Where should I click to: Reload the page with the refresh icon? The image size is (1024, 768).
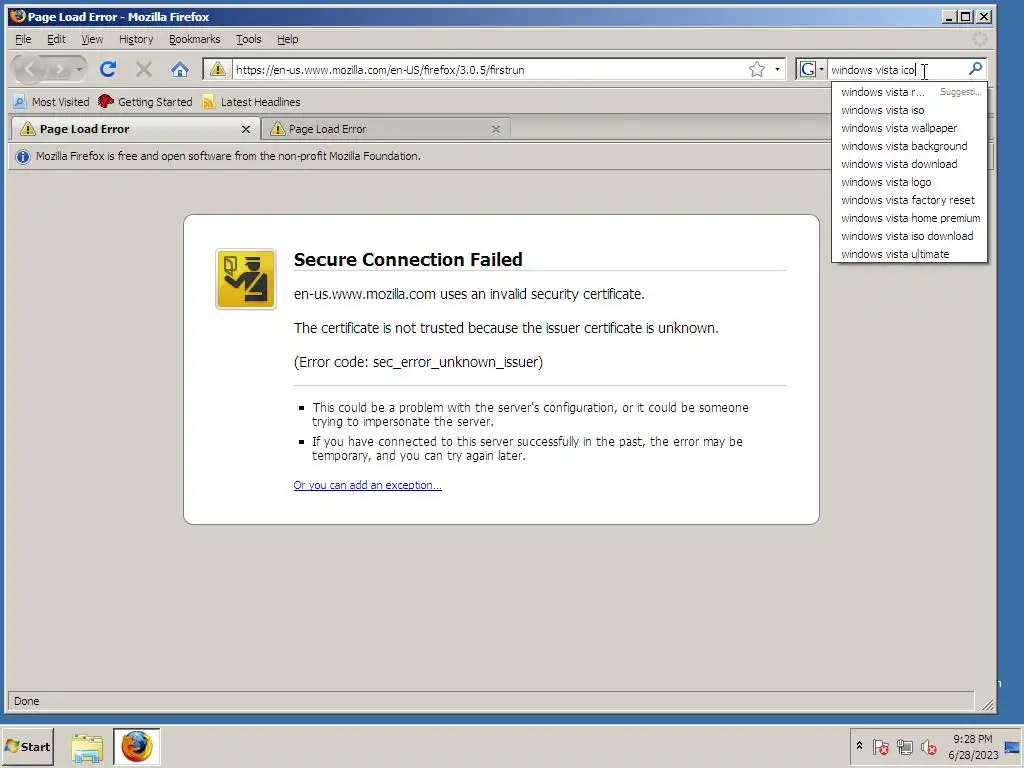pyautogui.click(x=108, y=69)
